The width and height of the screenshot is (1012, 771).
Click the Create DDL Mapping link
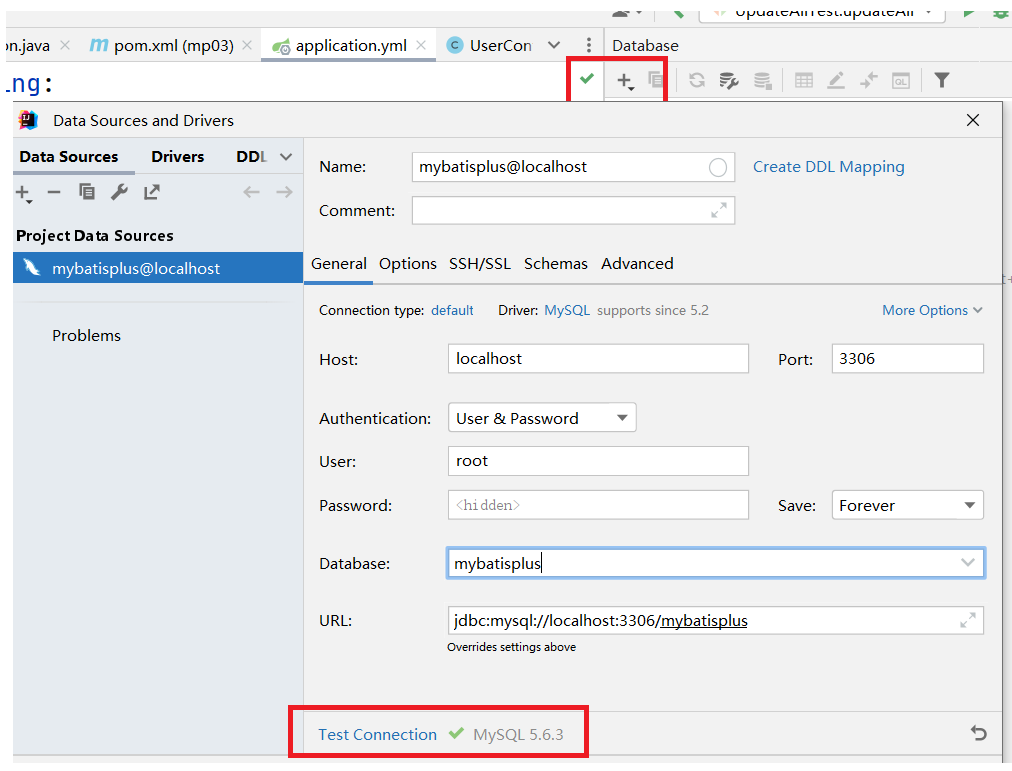tap(829, 167)
